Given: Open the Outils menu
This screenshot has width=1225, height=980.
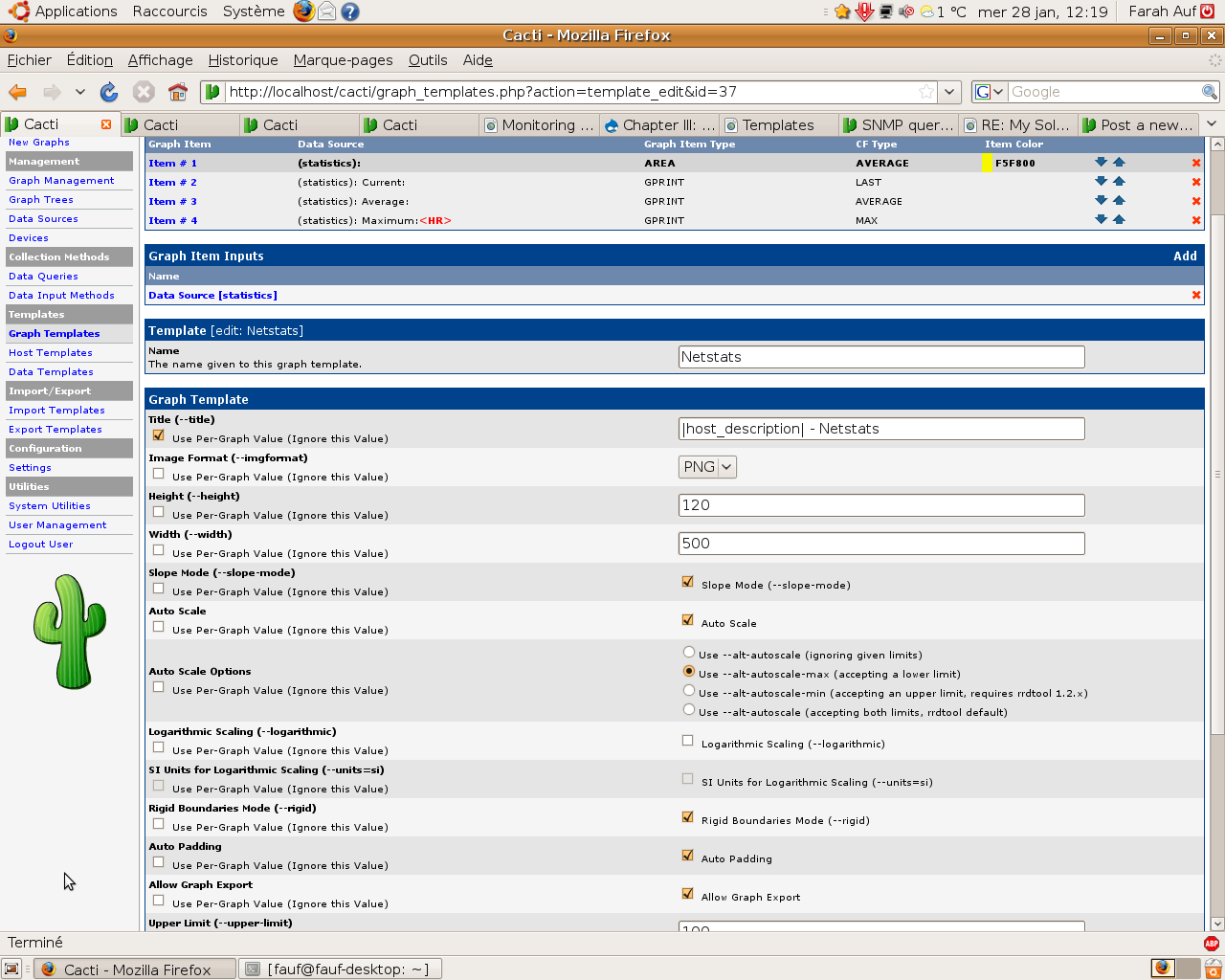Looking at the screenshot, I should 428,60.
